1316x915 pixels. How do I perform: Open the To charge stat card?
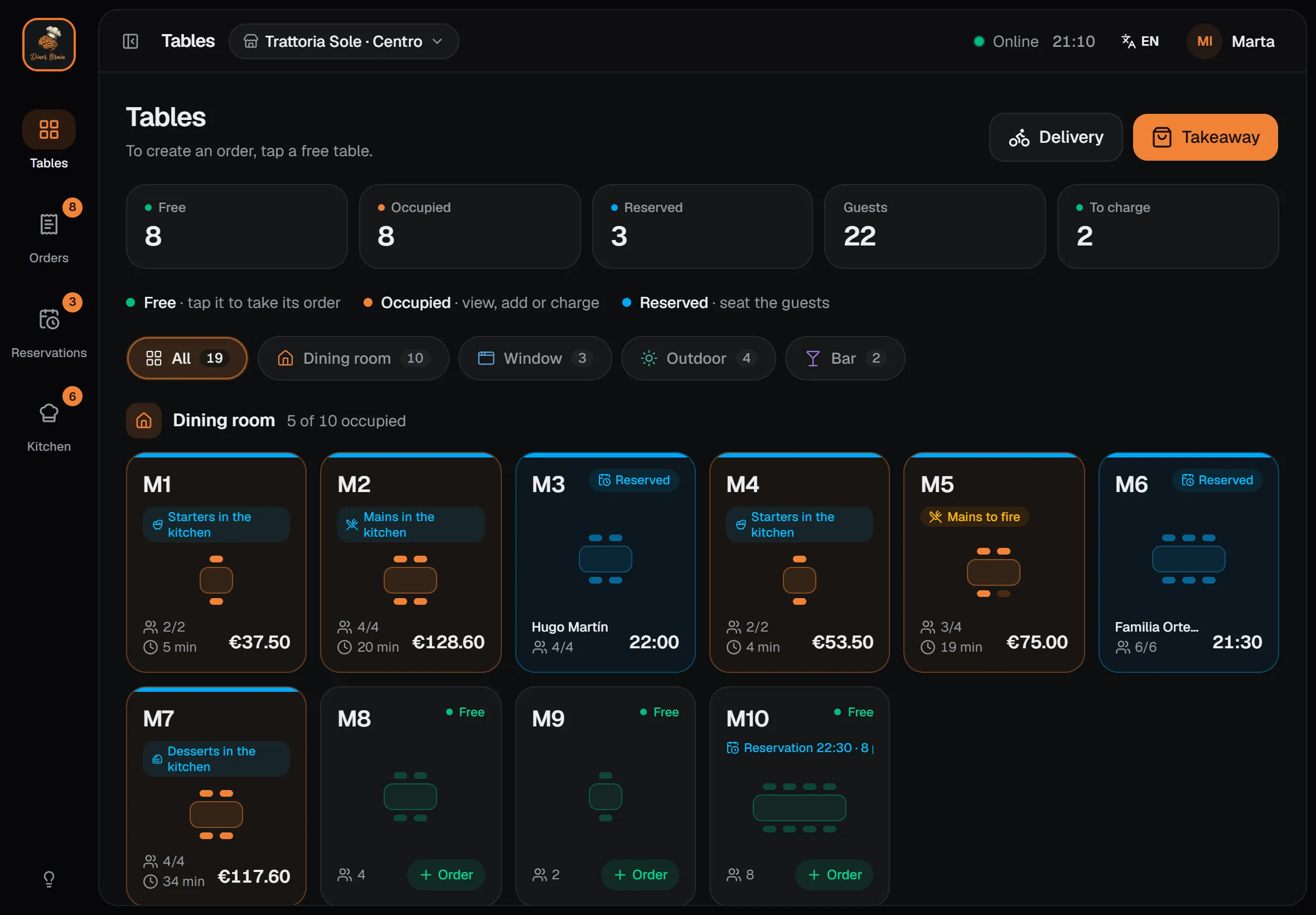click(1168, 227)
